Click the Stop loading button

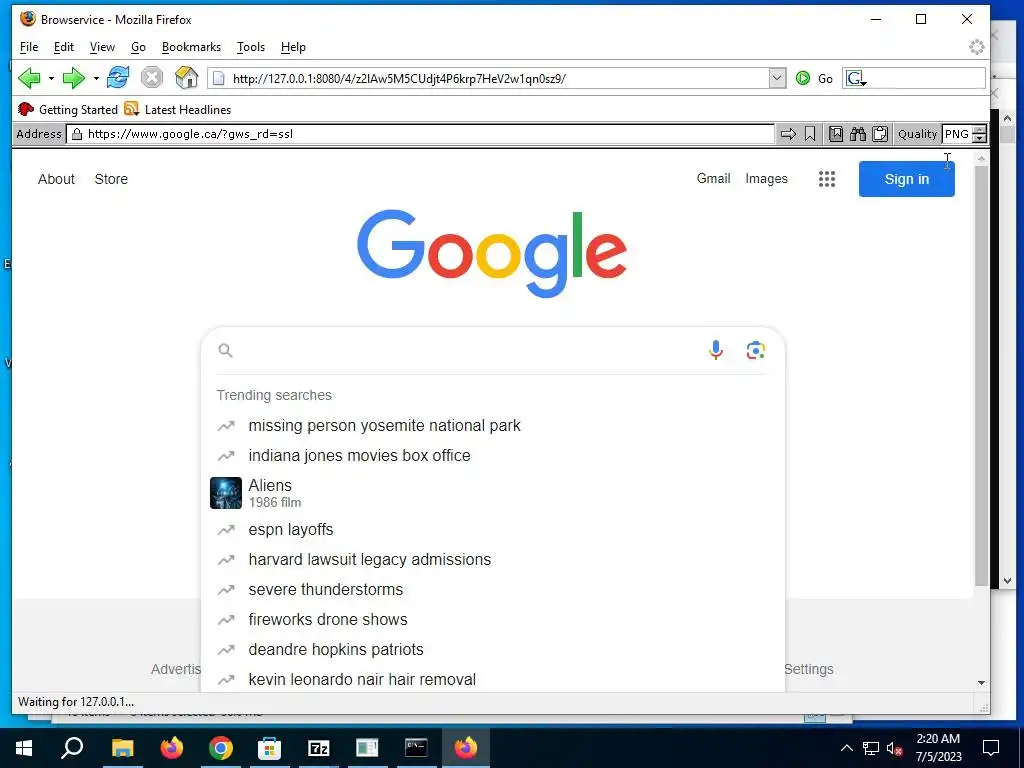point(152,78)
